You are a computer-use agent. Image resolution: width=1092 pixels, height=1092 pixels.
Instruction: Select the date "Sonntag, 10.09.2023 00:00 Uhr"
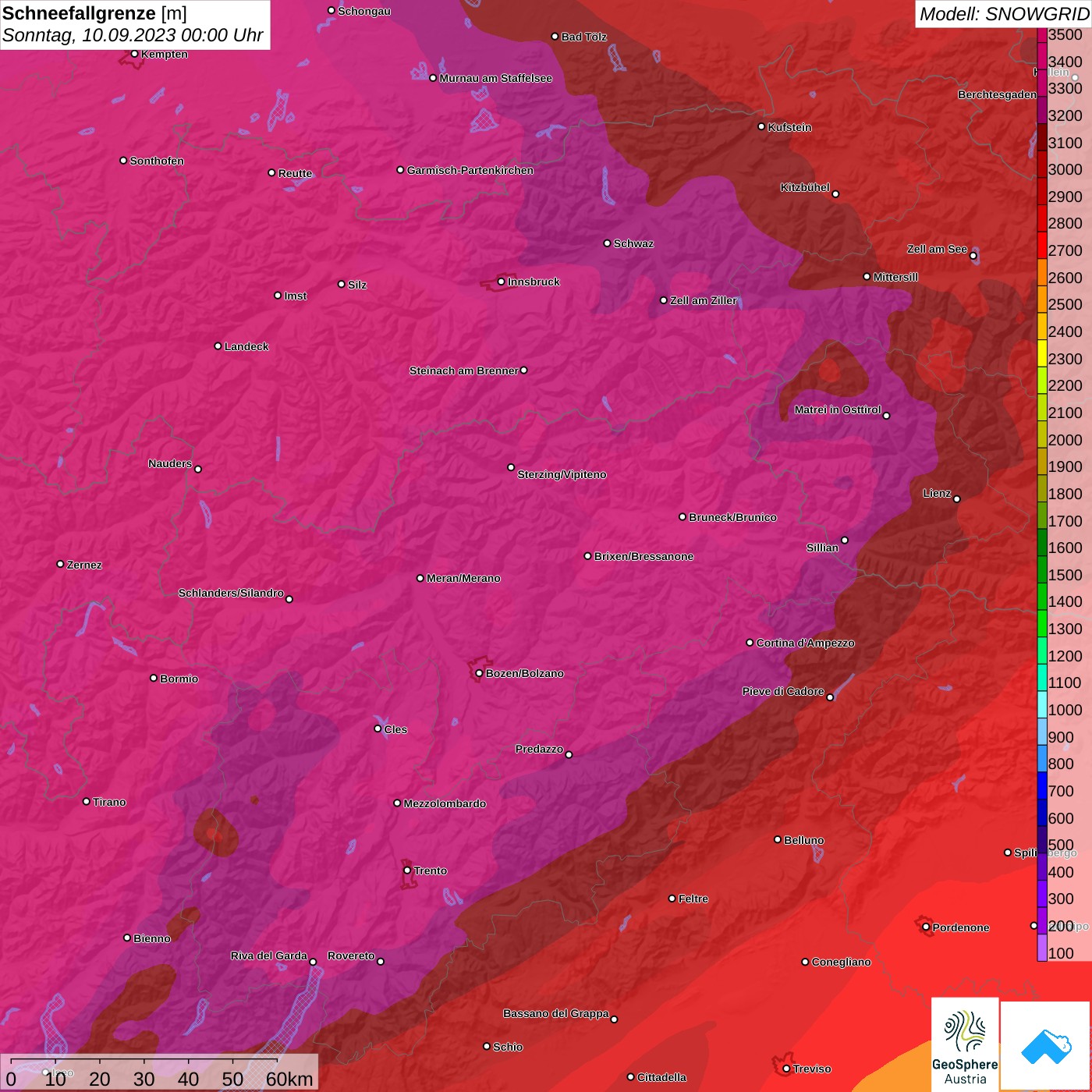click(x=133, y=35)
